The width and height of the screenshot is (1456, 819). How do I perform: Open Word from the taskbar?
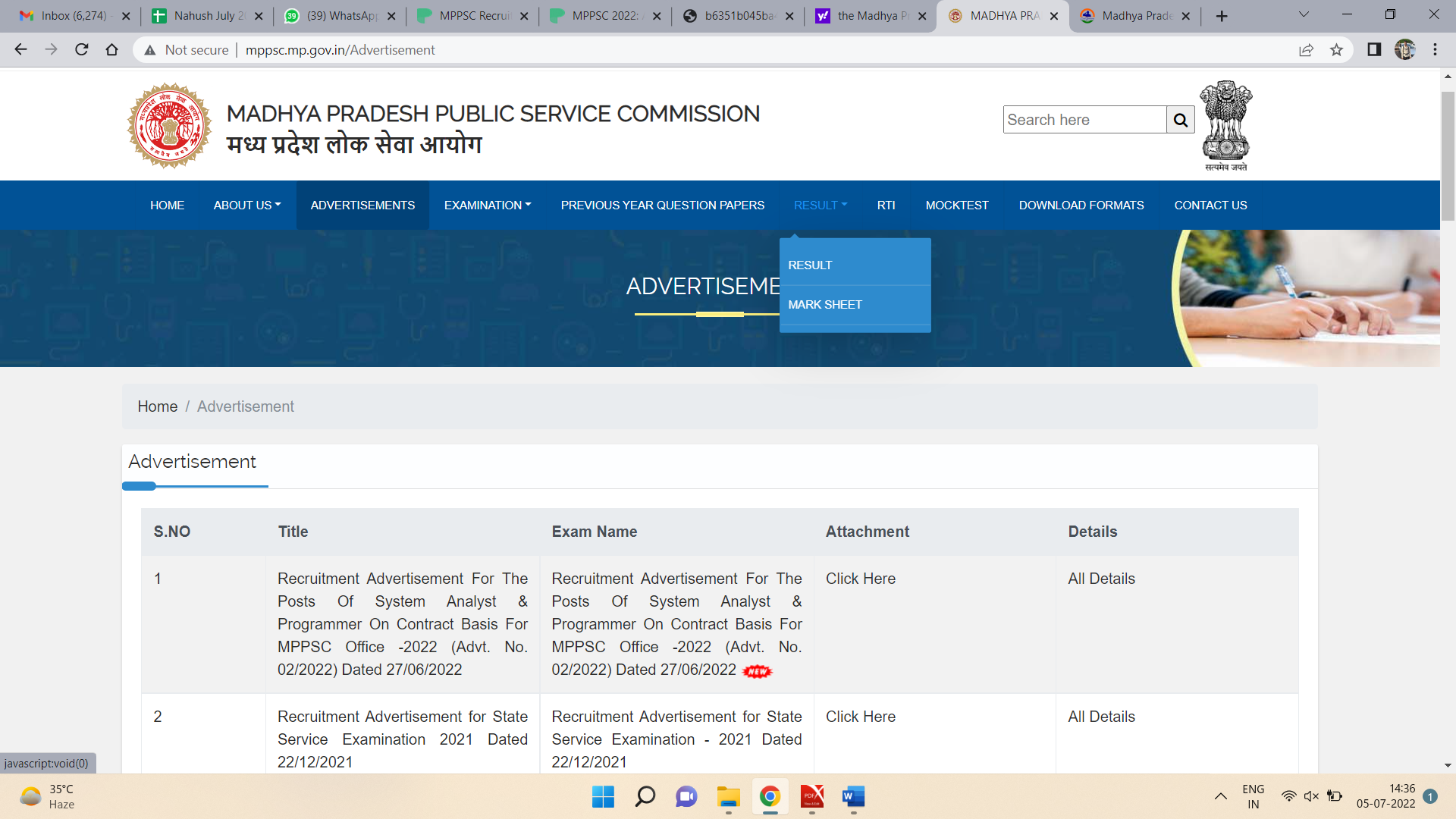click(853, 796)
